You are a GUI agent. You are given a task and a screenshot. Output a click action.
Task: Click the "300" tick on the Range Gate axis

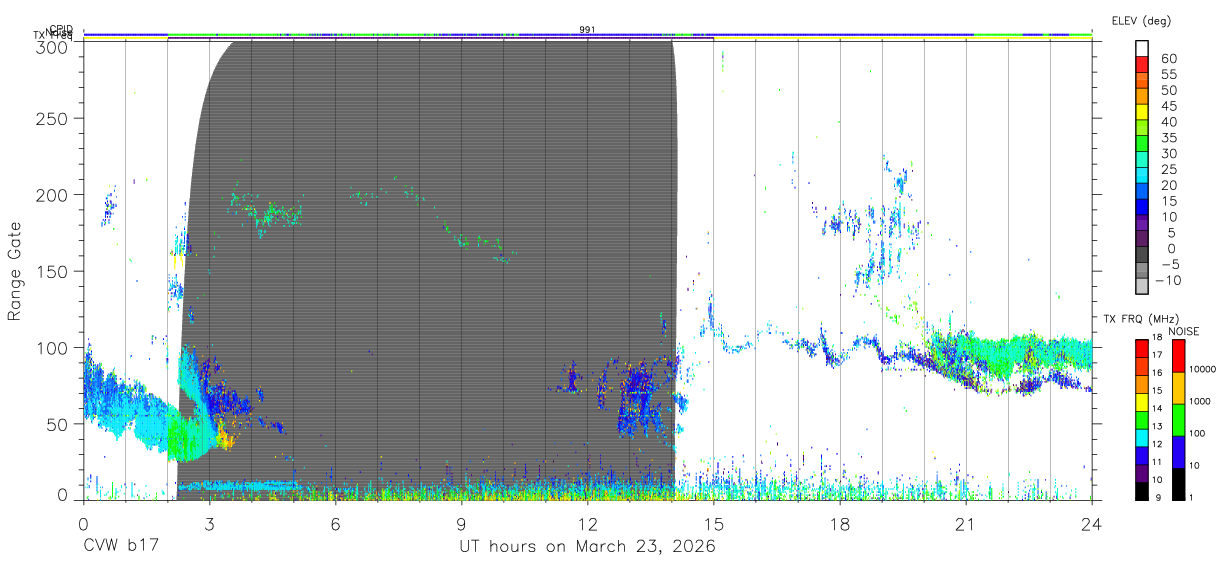point(51,47)
